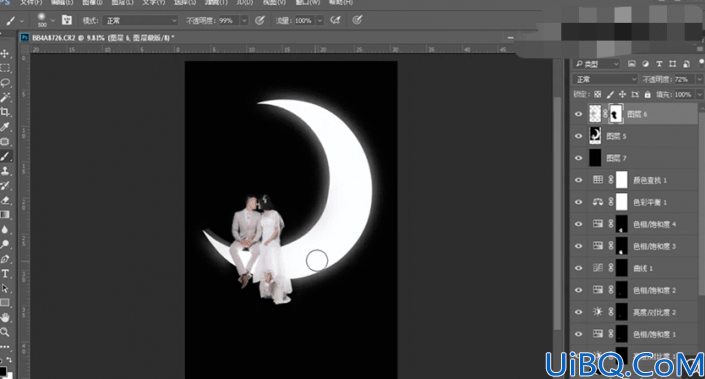
Task: Expand the brush opacity slider arrow
Action: [x=244, y=20]
